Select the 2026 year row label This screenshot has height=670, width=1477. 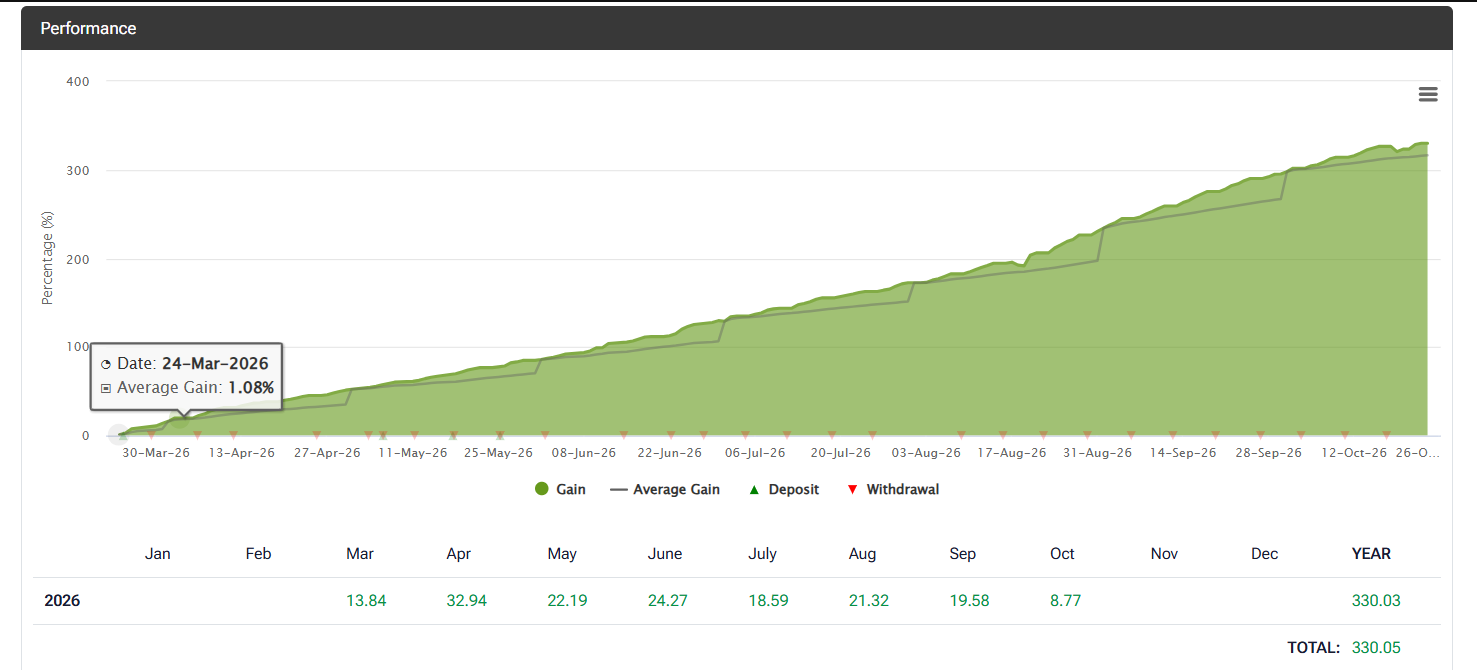[x=62, y=601]
